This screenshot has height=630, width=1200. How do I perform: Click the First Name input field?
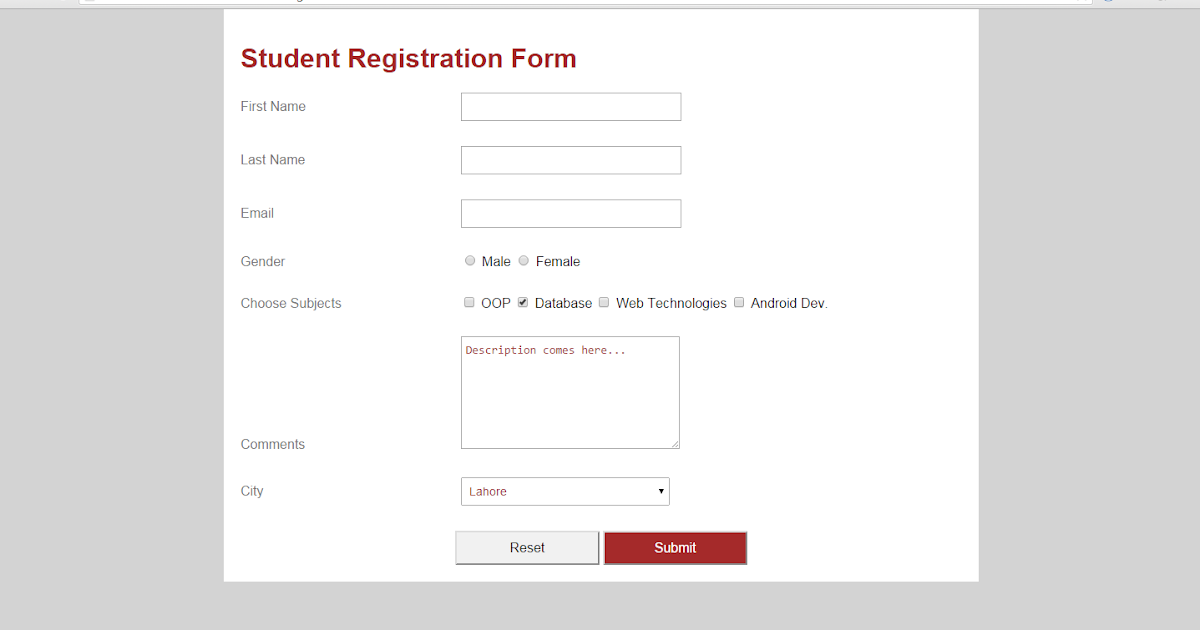click(x=570, y=106)
